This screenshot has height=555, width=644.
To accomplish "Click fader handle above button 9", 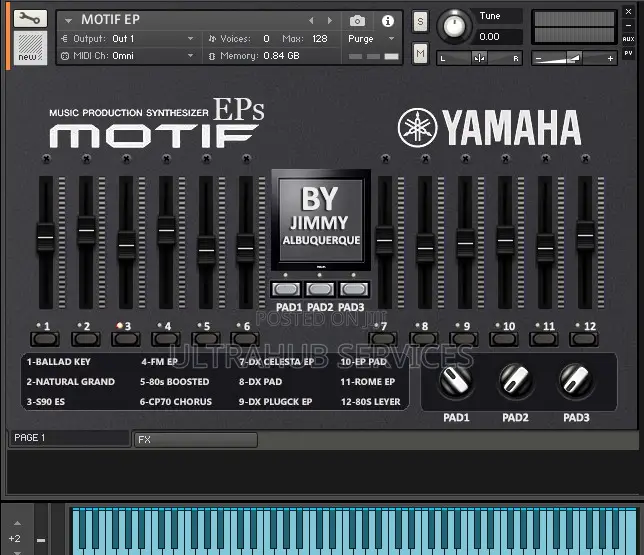I will click(x=465, y=243).
